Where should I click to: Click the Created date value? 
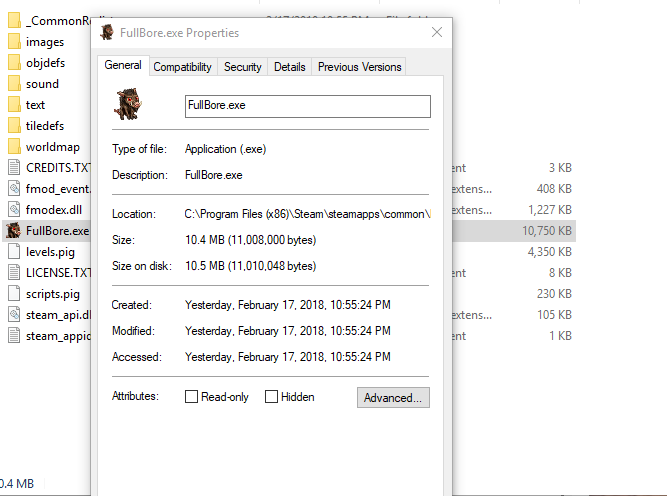pyautogui.click(x=288, y=305)
